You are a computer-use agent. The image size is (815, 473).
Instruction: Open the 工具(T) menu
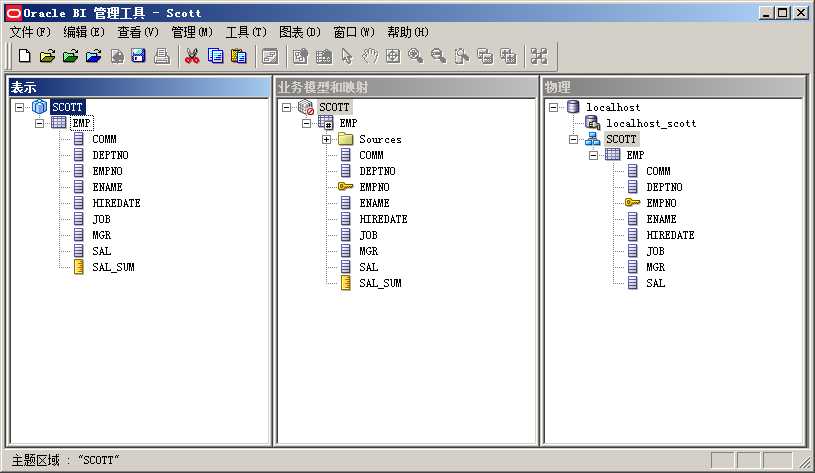tap(246, 32)
